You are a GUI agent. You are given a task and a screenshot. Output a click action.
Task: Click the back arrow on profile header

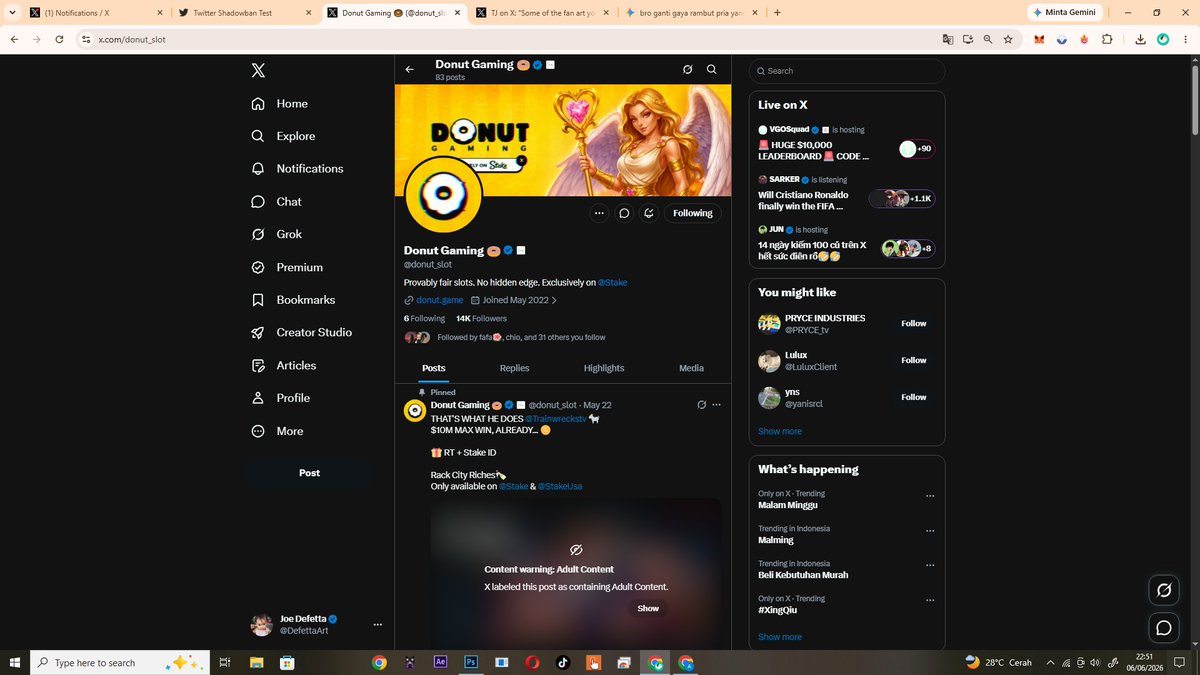point(409,70)
